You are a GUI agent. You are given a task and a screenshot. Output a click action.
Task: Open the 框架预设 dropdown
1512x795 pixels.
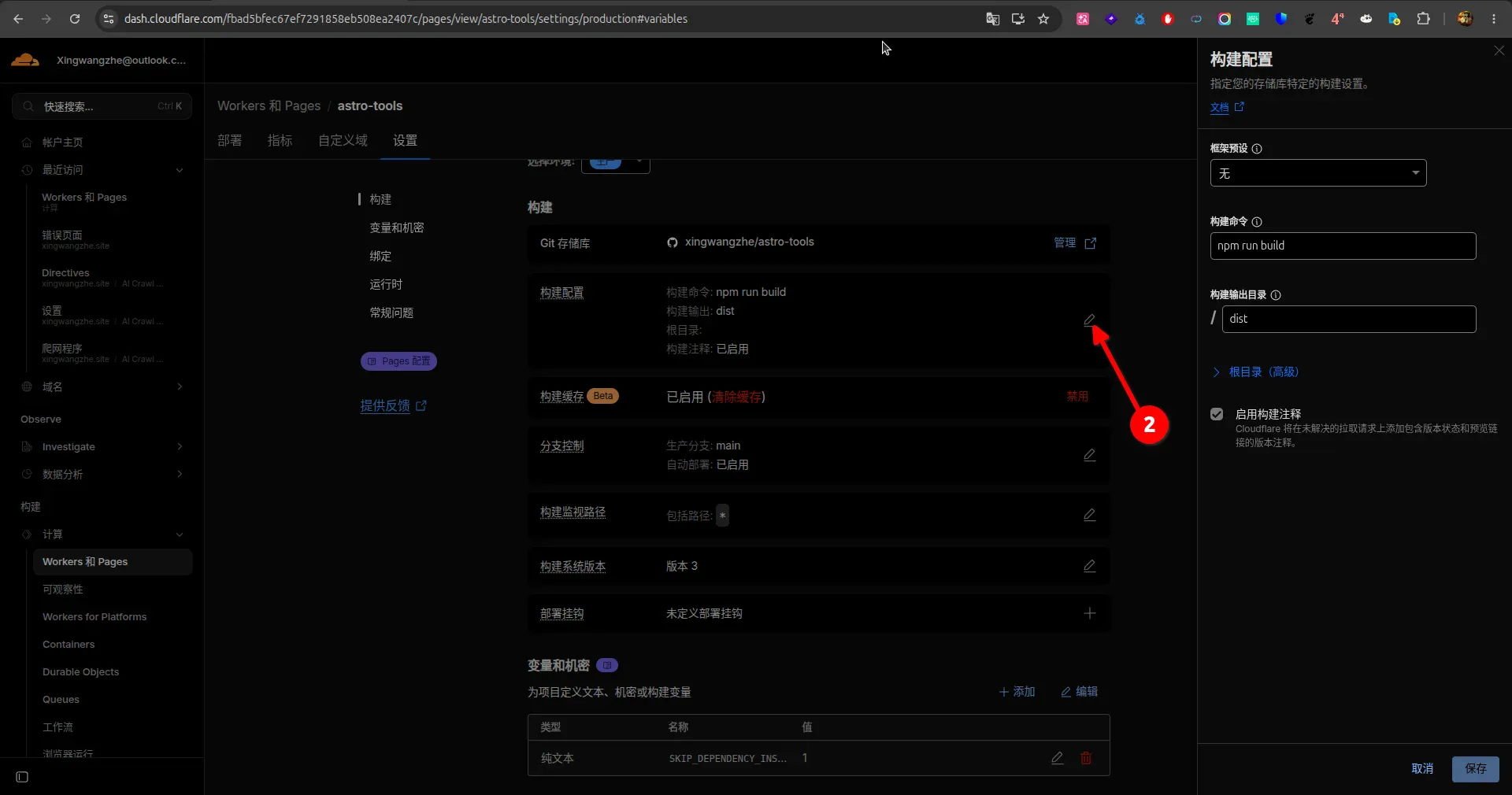click(1318, 173)
